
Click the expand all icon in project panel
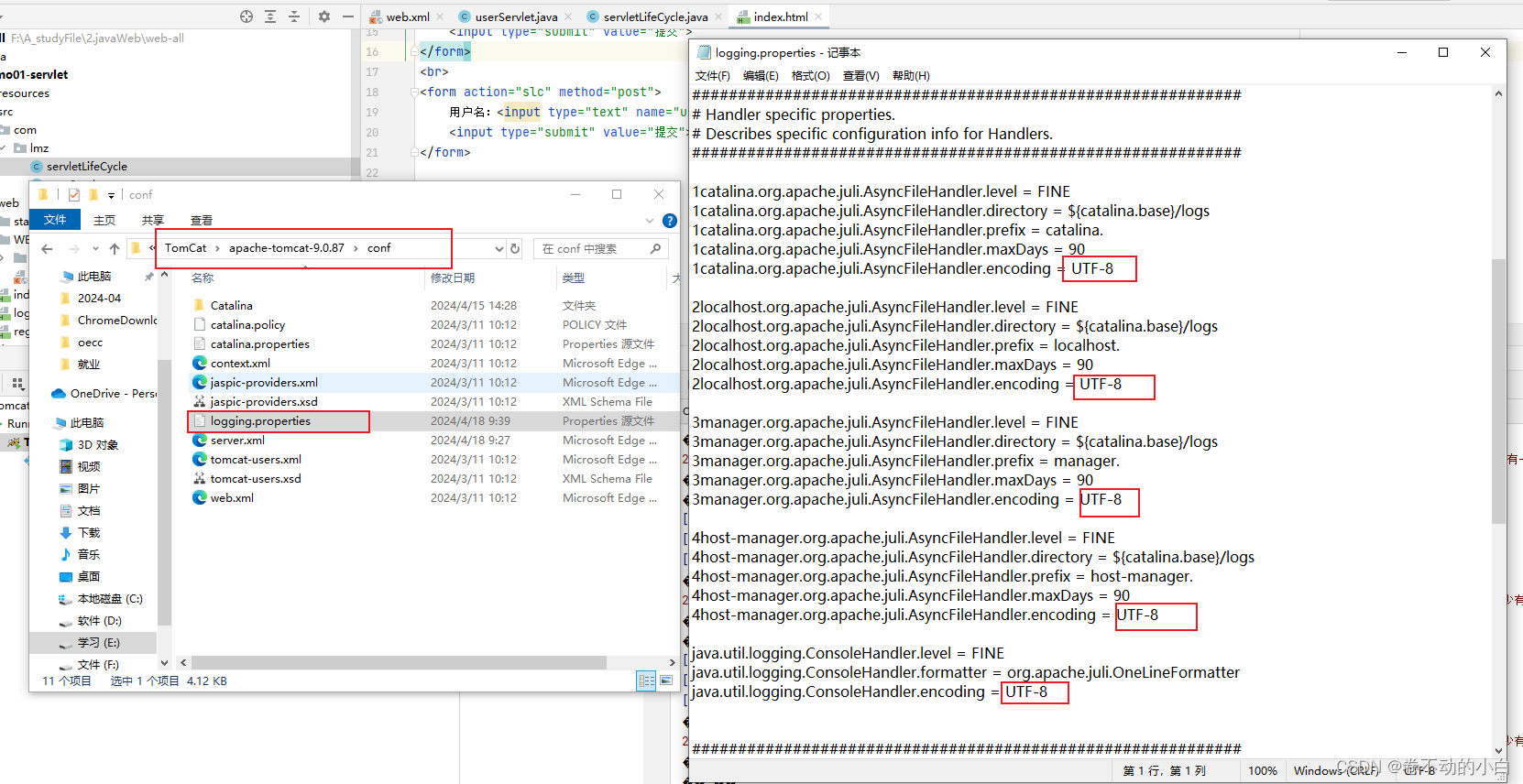tap(270, 16)
